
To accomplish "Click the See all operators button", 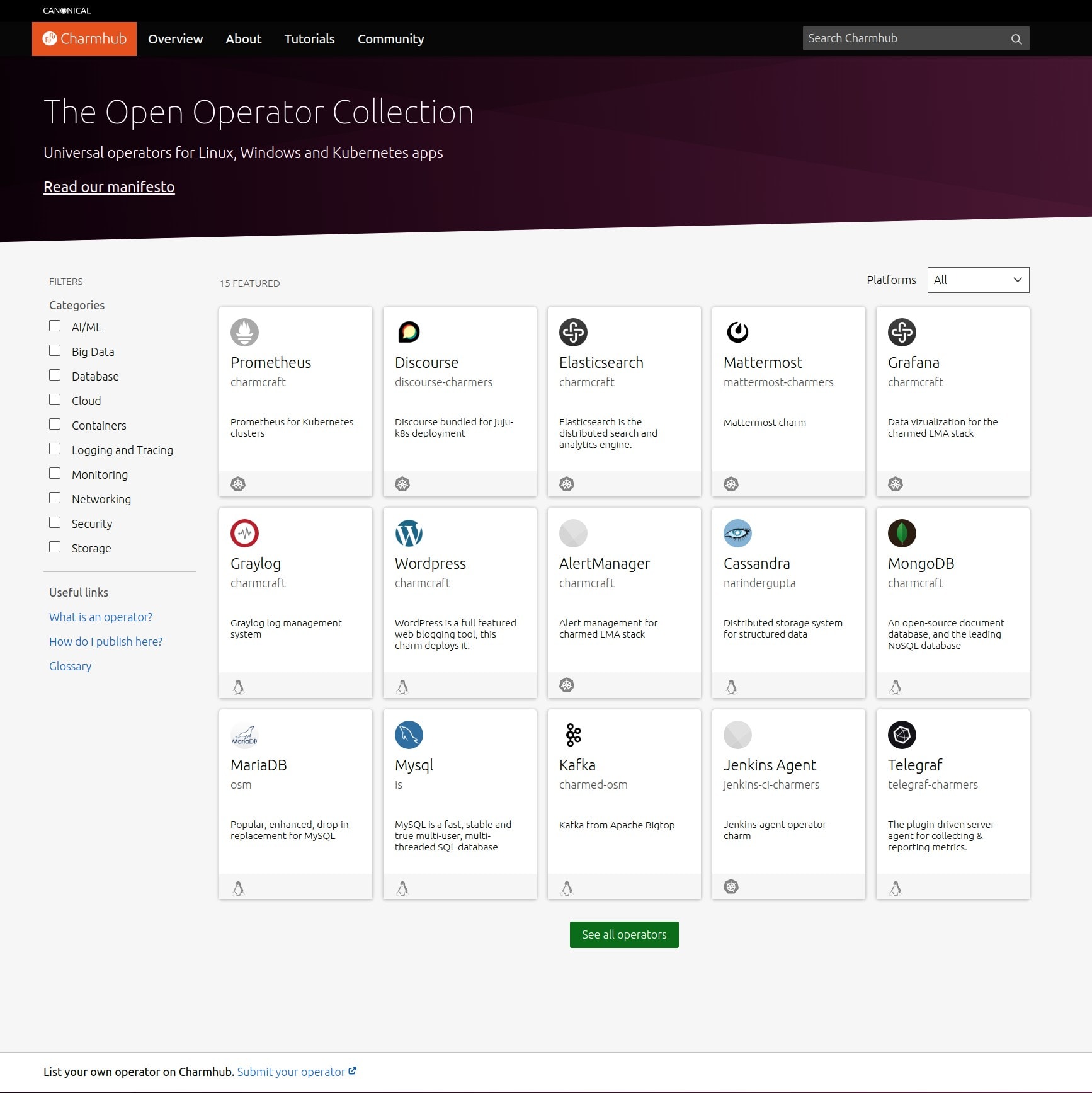I will tap(624, 935).
